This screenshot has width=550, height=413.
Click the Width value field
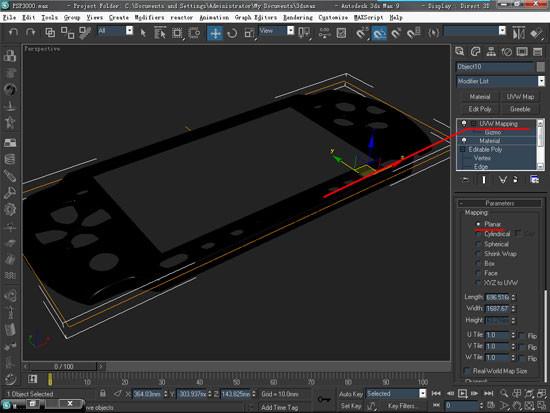point(497,308)
